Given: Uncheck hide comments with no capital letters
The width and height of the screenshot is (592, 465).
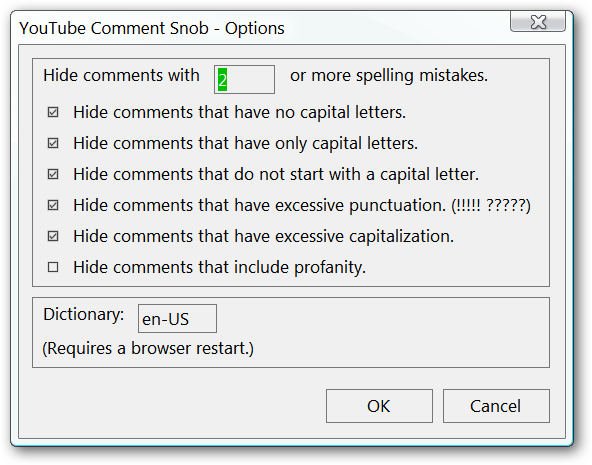Looking at the screenshot, I should [53, 112].
